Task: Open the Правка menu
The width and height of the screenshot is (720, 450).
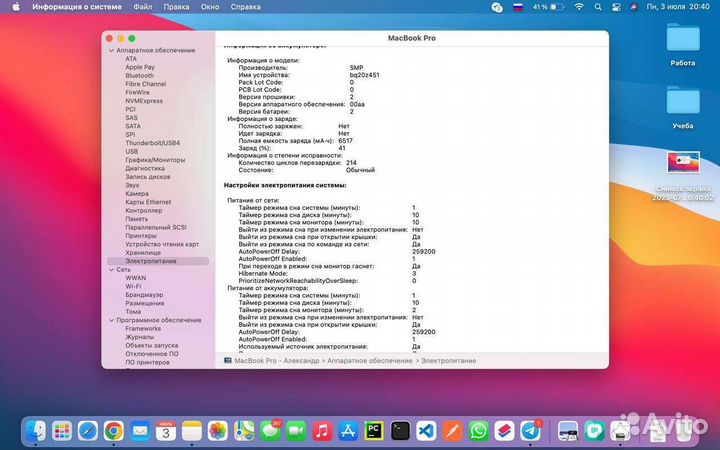Action: [176, 7]
